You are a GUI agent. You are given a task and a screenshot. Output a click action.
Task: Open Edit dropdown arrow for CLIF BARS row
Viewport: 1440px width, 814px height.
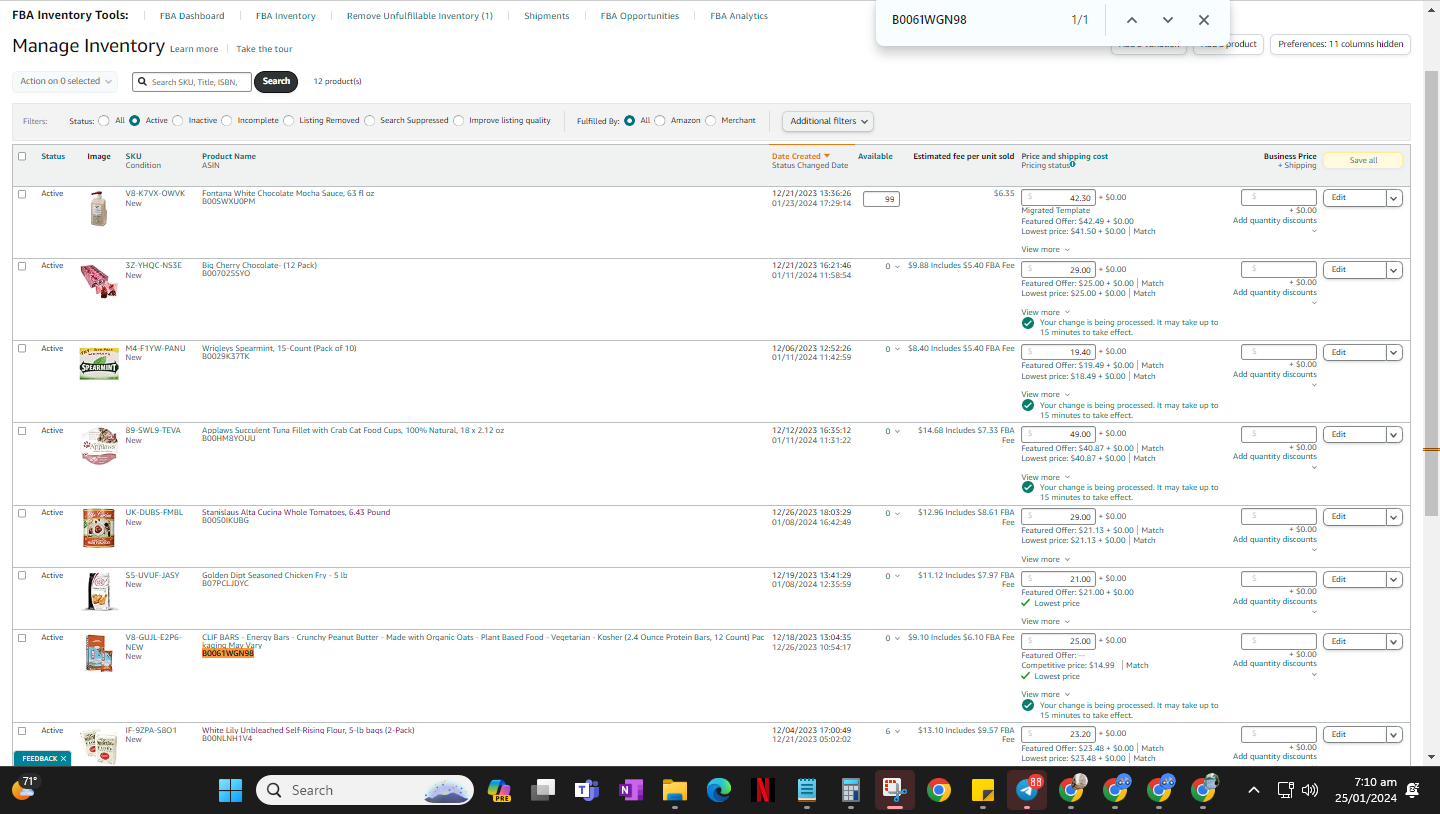pyautogui.click(x=1395, y=642)
